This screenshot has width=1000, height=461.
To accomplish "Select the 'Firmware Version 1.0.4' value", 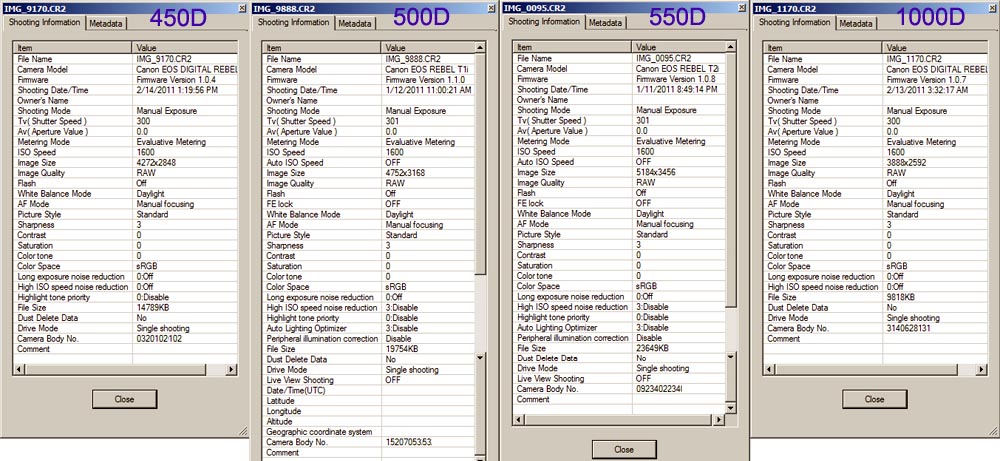I will coord(176,80).
